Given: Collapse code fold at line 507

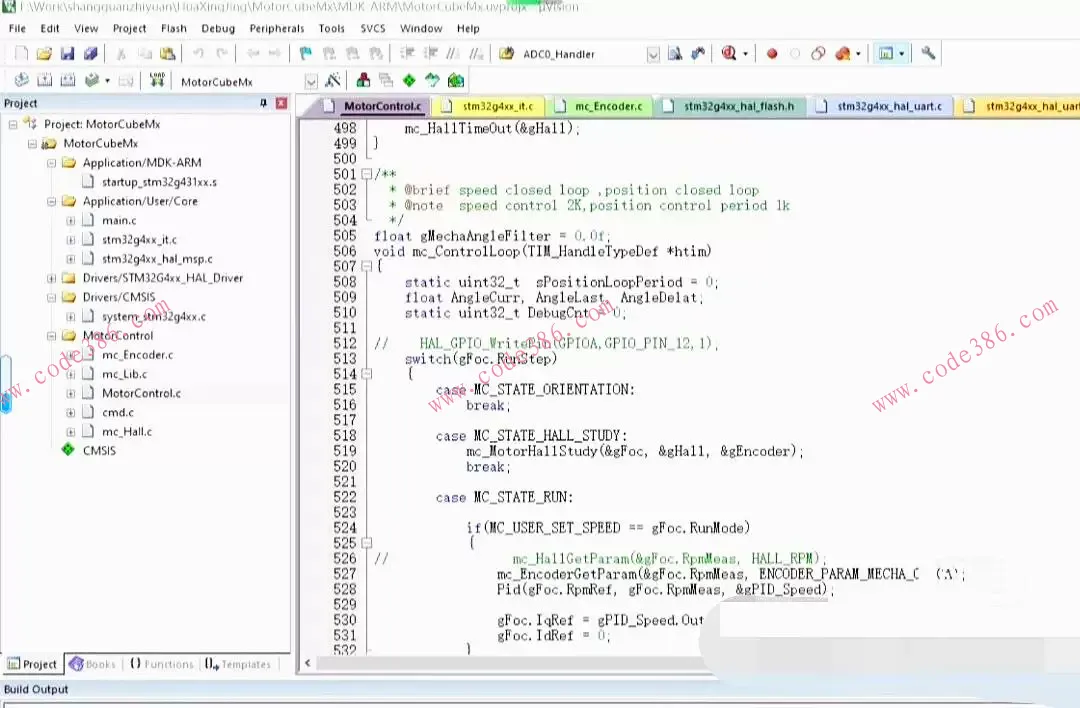Looking at the screenshot, I should click(366, 267).
